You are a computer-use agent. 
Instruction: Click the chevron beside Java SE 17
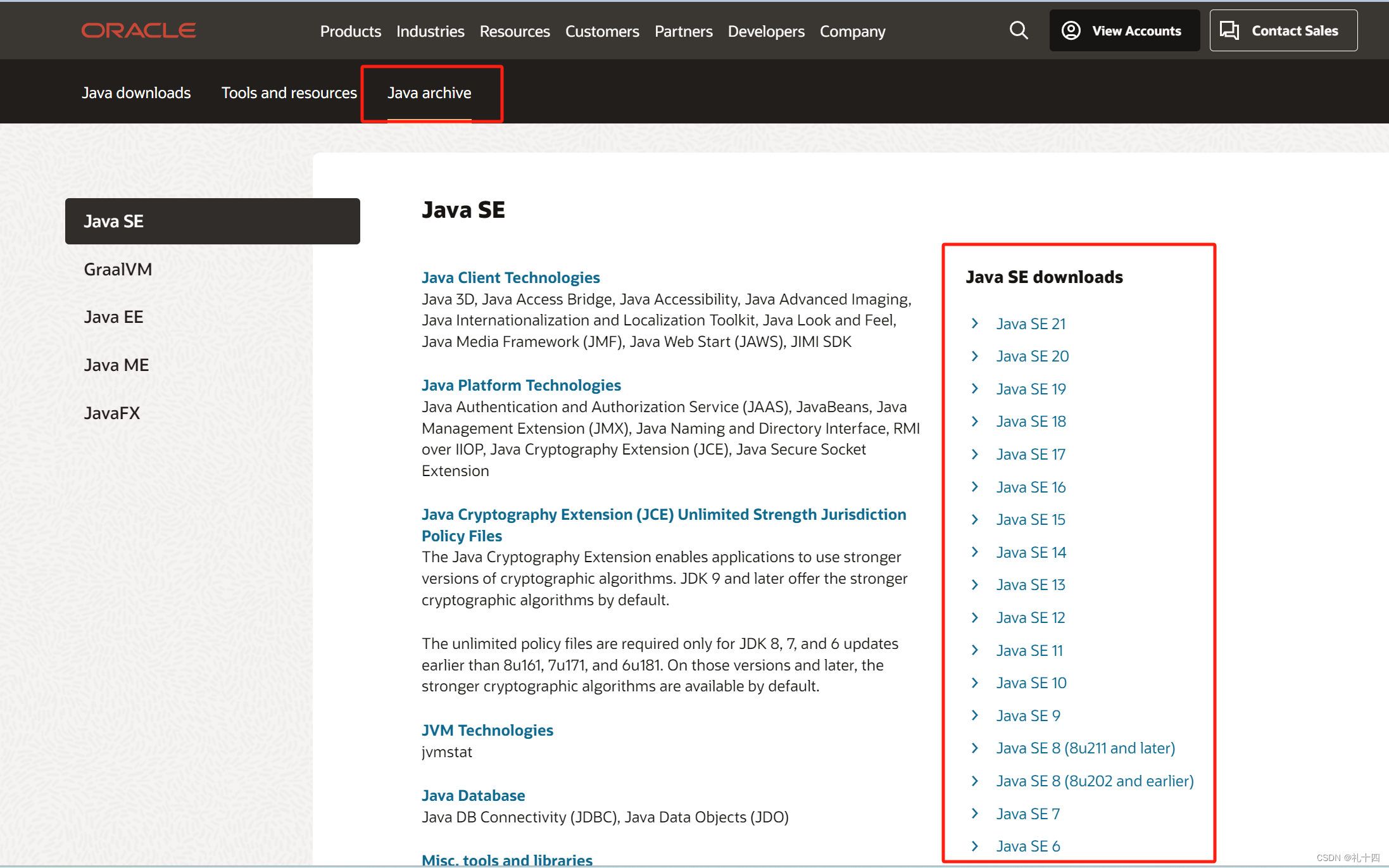(x=975, y=454)
